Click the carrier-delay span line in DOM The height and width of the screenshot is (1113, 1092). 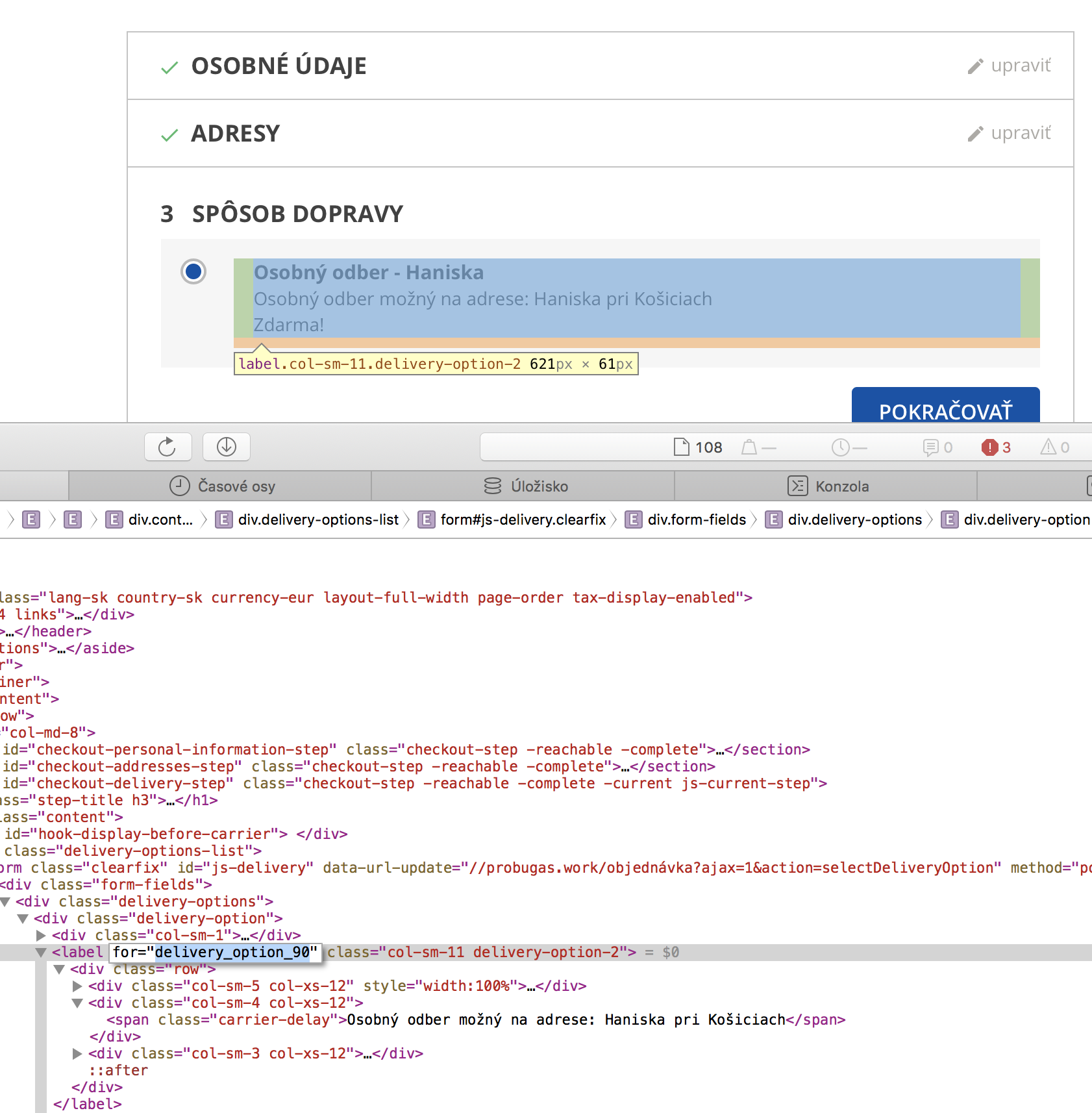tap(476, 1019)
